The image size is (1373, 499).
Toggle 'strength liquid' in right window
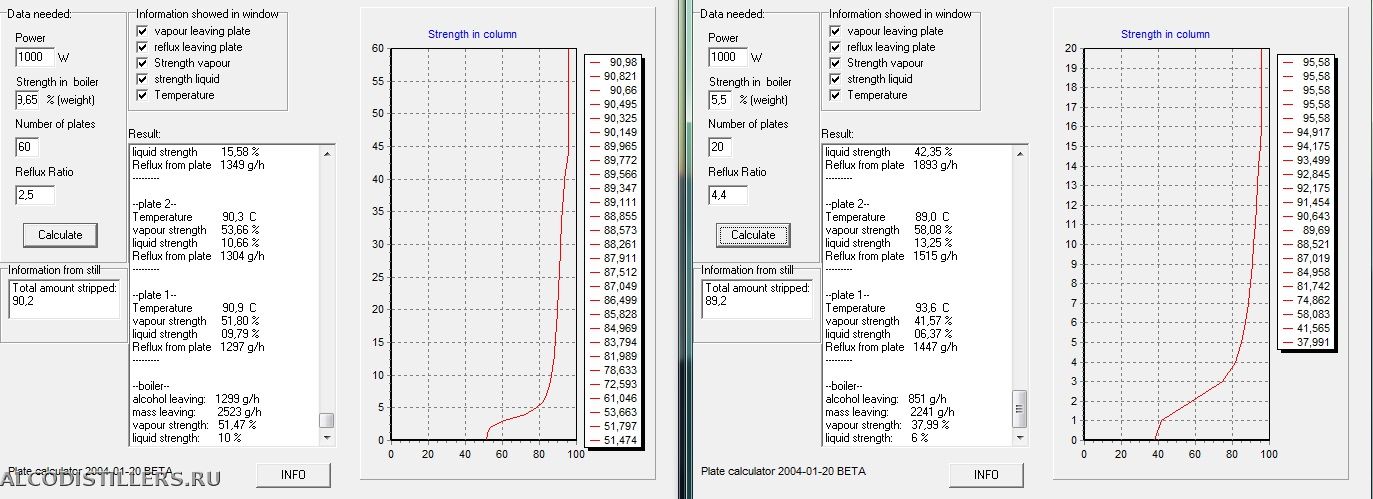point(836,79)
